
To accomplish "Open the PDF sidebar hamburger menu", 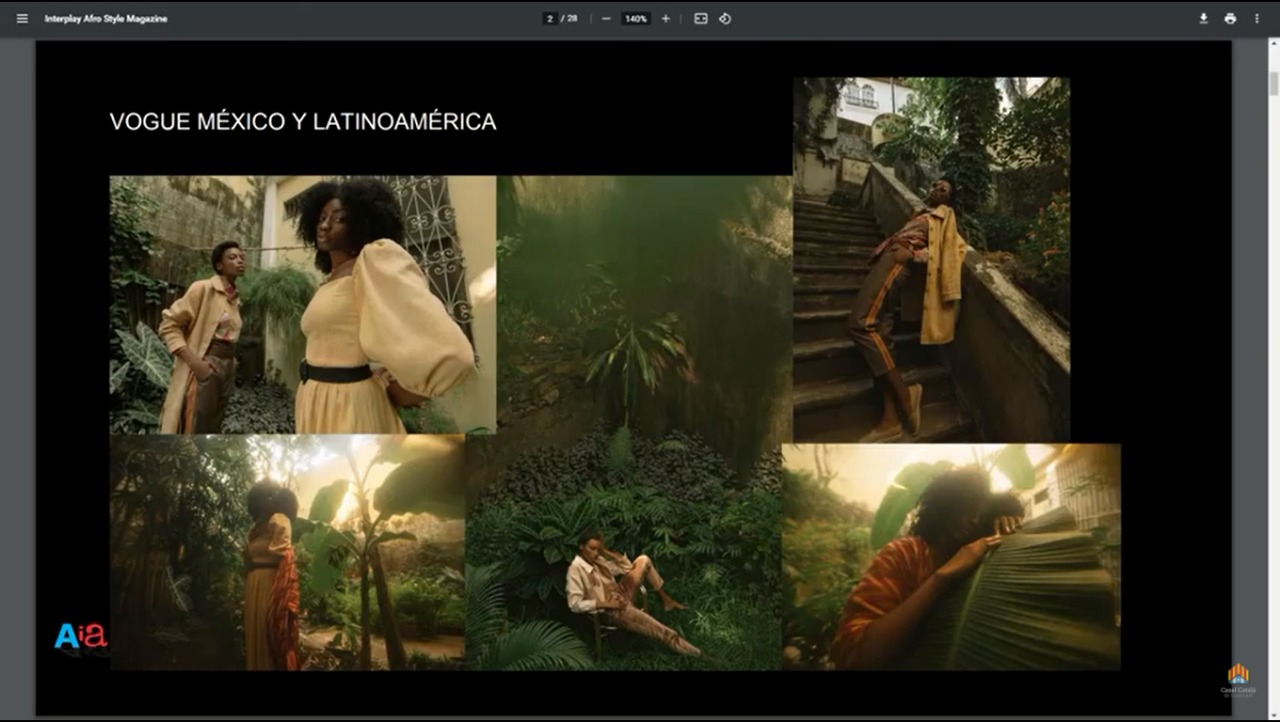I will [x=22, y=18].
